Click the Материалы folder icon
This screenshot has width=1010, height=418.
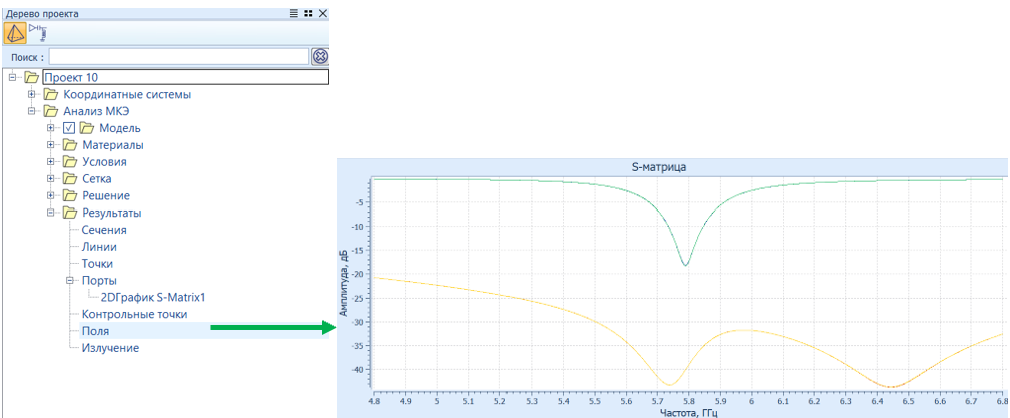(x=70, y=145)
